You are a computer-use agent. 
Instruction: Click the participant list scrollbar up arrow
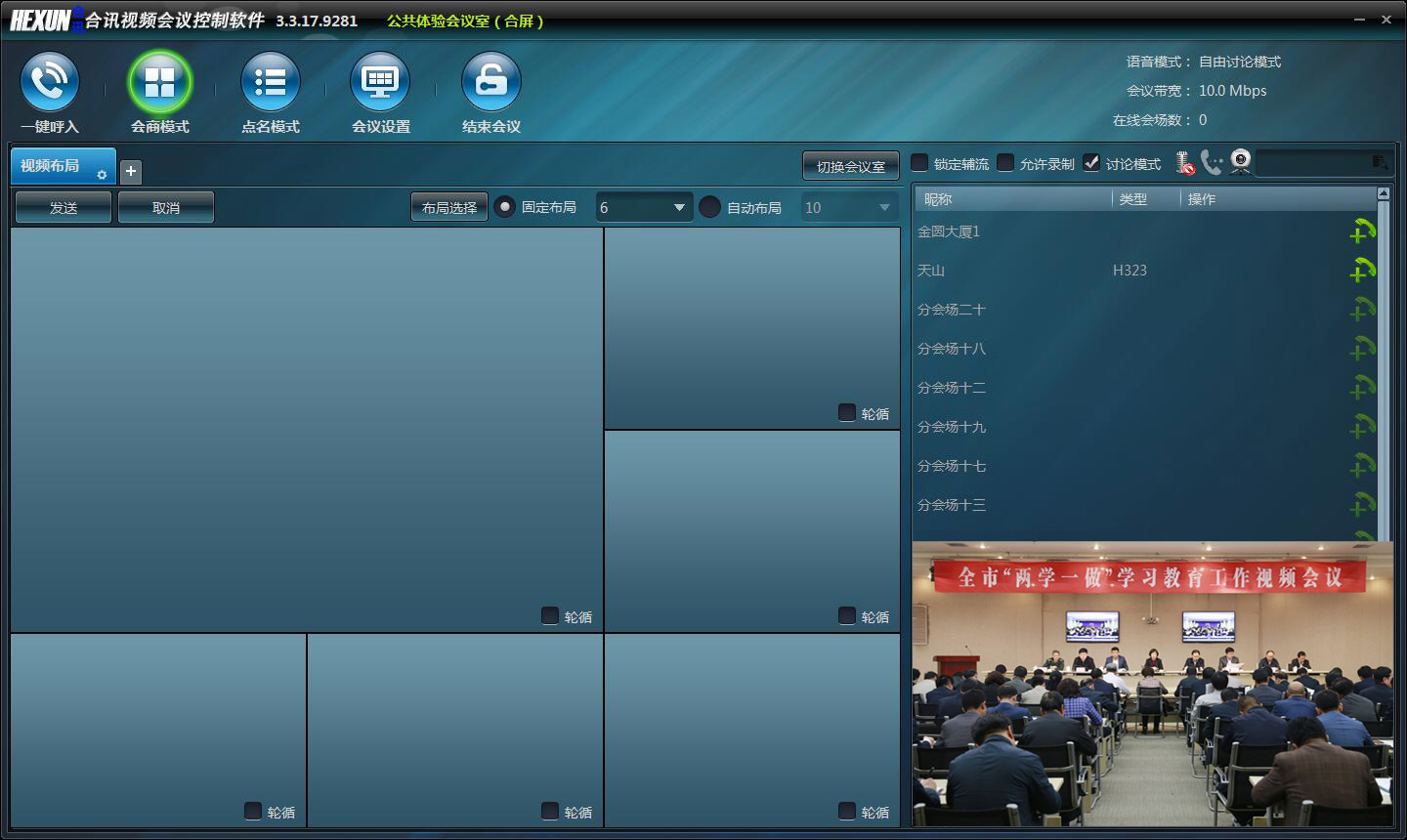click(1383, 193)
